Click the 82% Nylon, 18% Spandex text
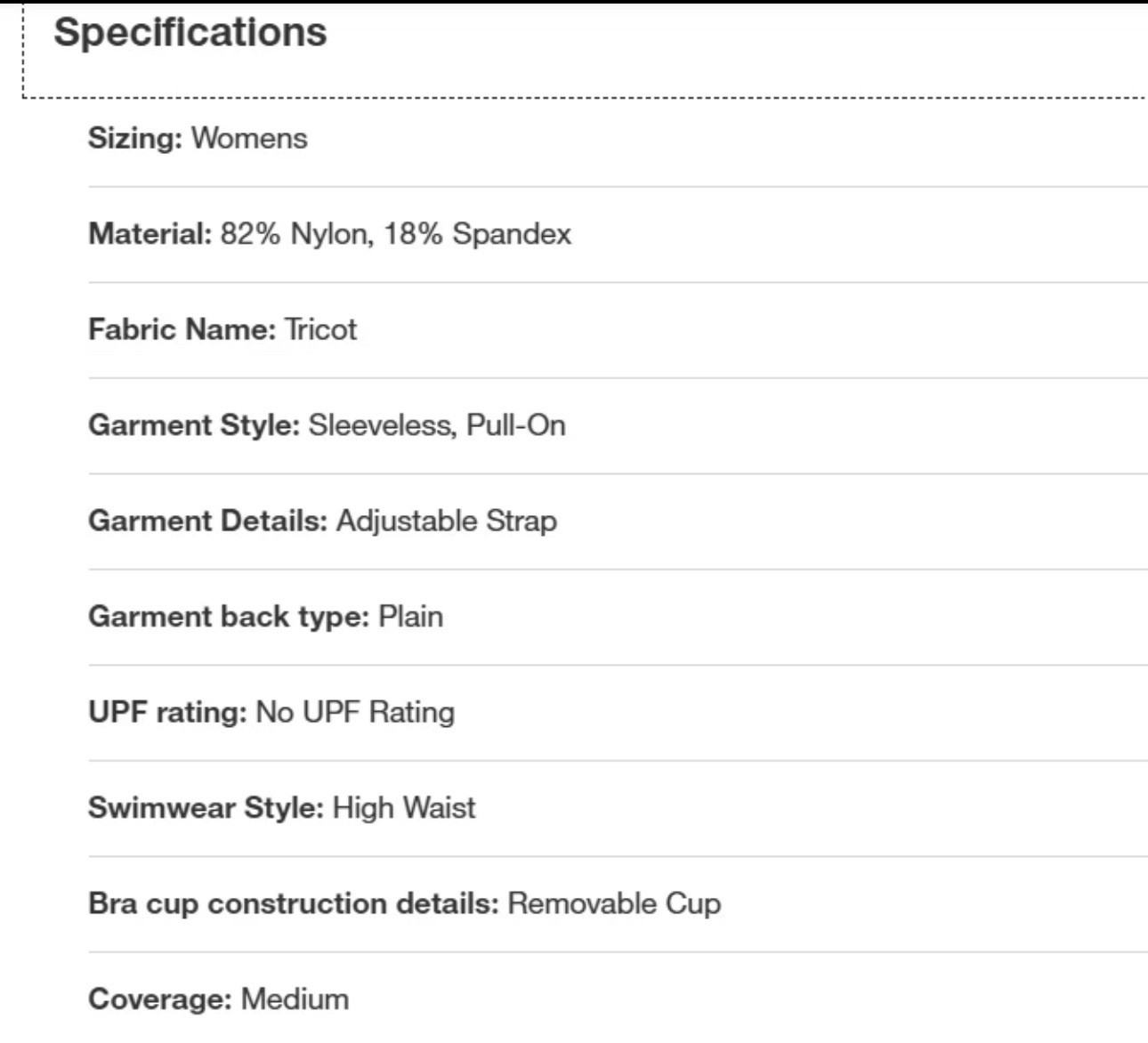The width and height of the screenshot is (1148, 1043). [x=396, y=234]
